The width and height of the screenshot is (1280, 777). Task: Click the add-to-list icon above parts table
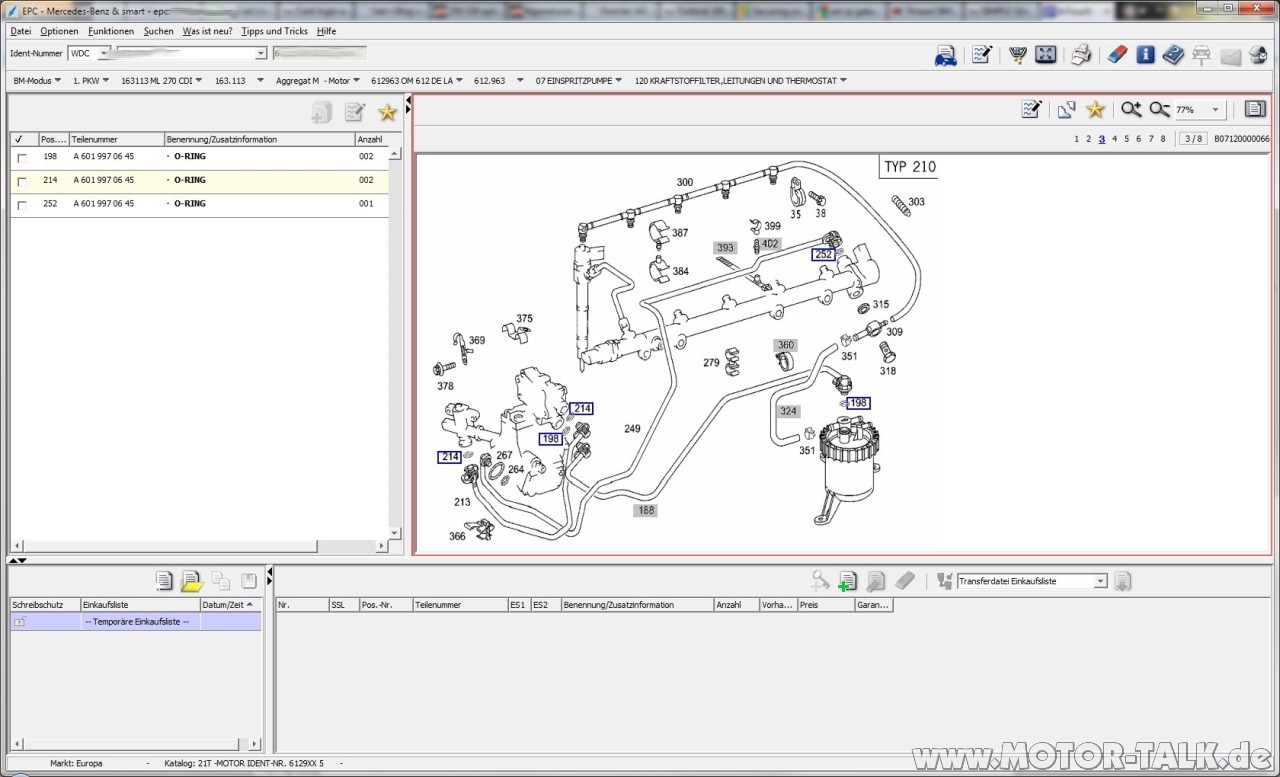coord(322,113)
